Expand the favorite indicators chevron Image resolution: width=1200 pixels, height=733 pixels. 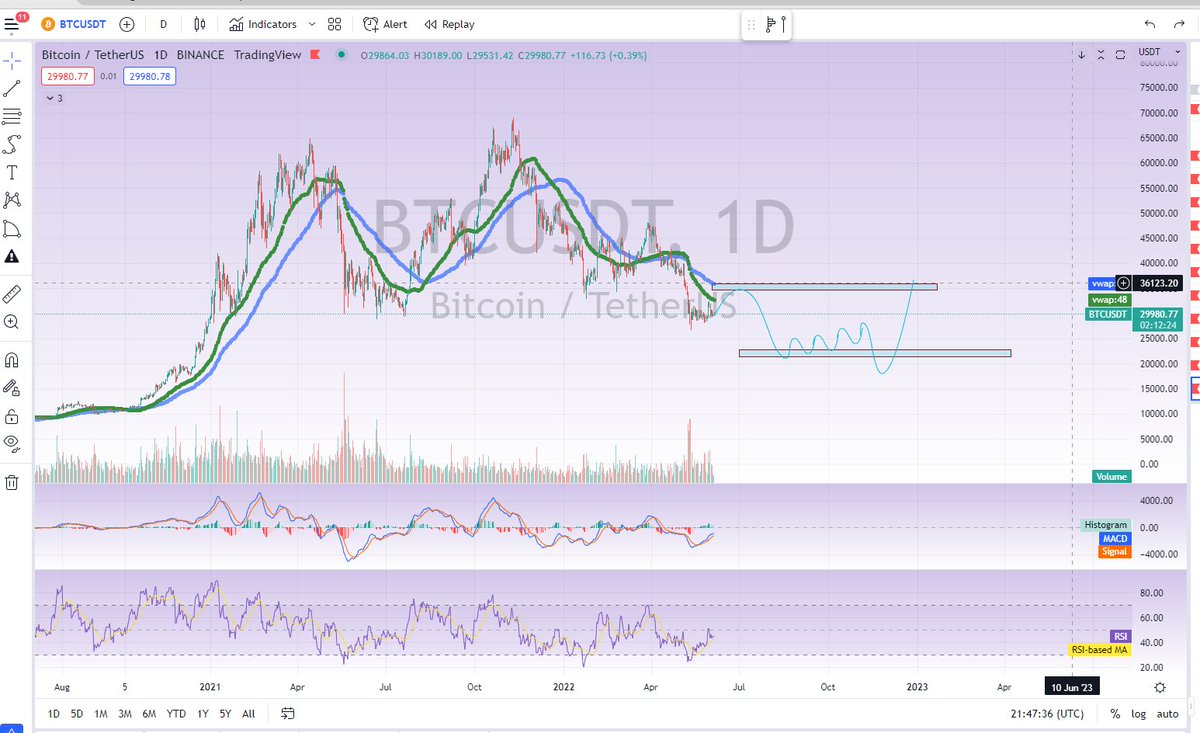coord(311,24)
